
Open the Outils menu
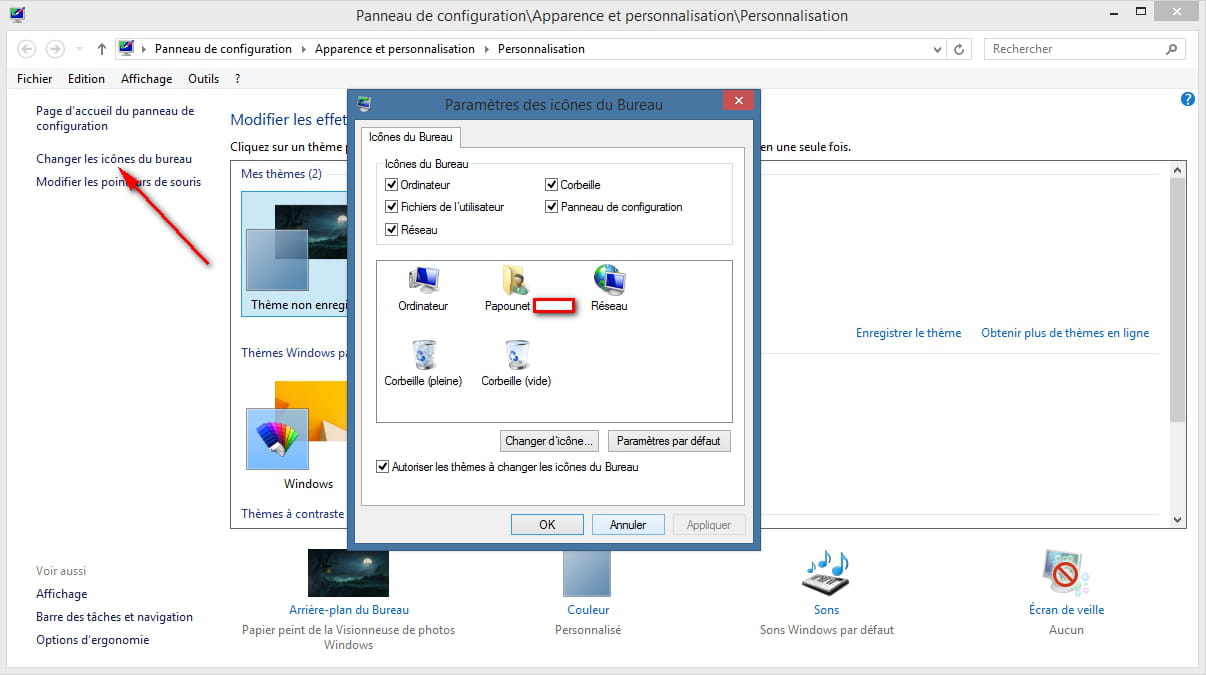tap(203, 79)
